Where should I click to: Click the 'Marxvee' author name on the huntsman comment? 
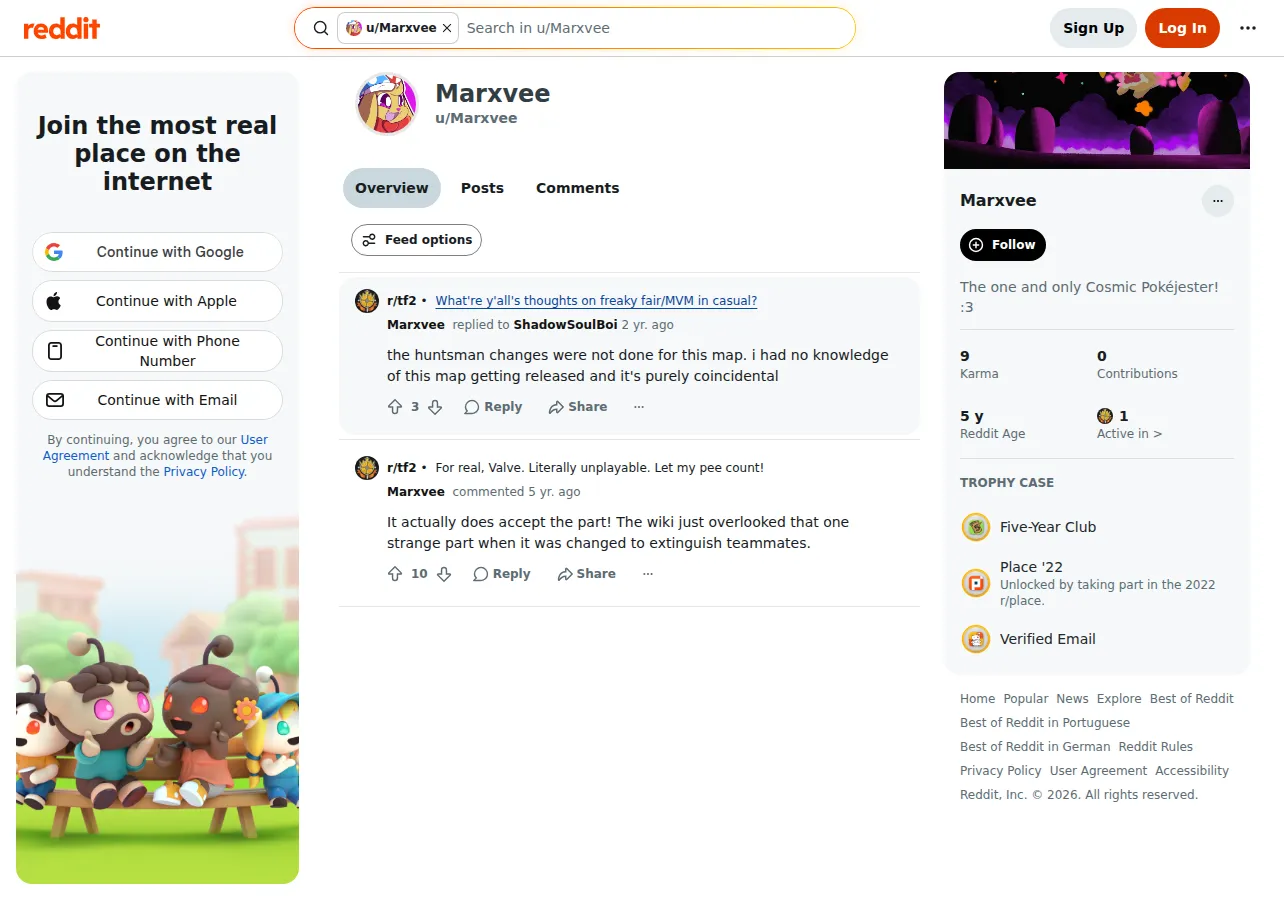click(416, 325)
